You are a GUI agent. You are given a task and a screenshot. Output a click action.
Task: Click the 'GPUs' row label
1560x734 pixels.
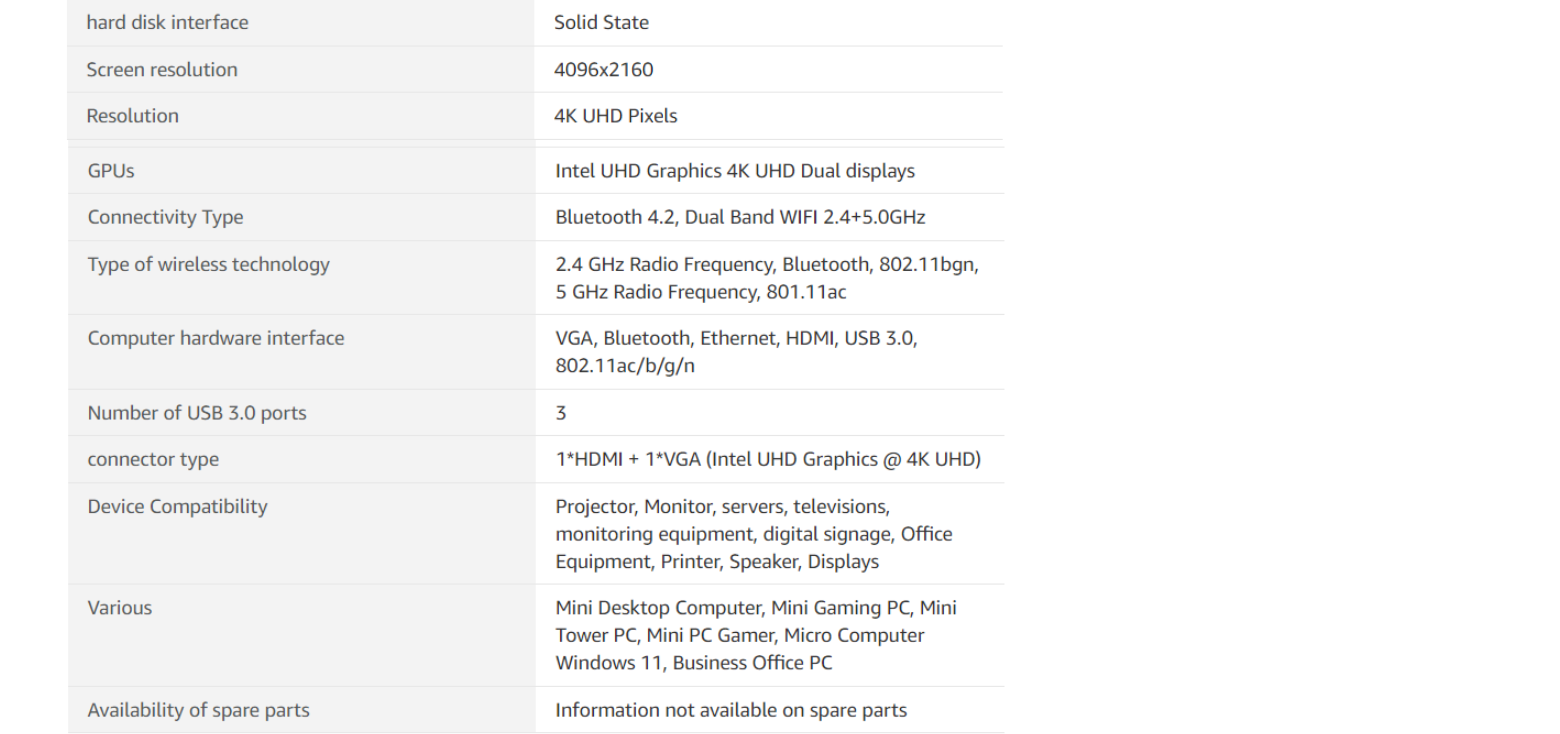pyautogui.click(x=110, y=171)
